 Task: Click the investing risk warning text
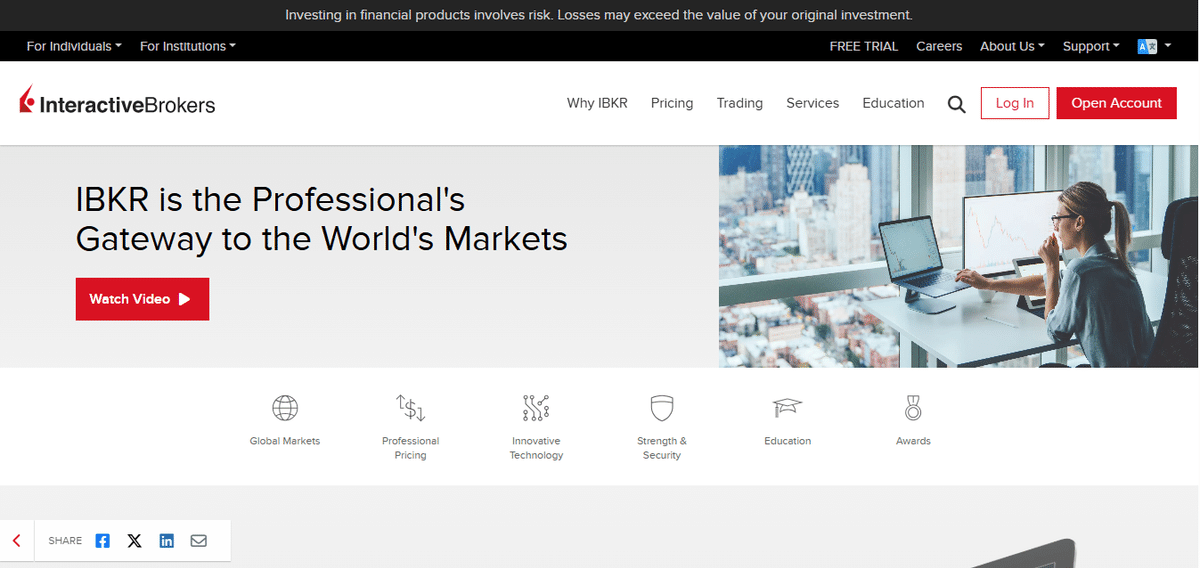click(x=599, y=15)
